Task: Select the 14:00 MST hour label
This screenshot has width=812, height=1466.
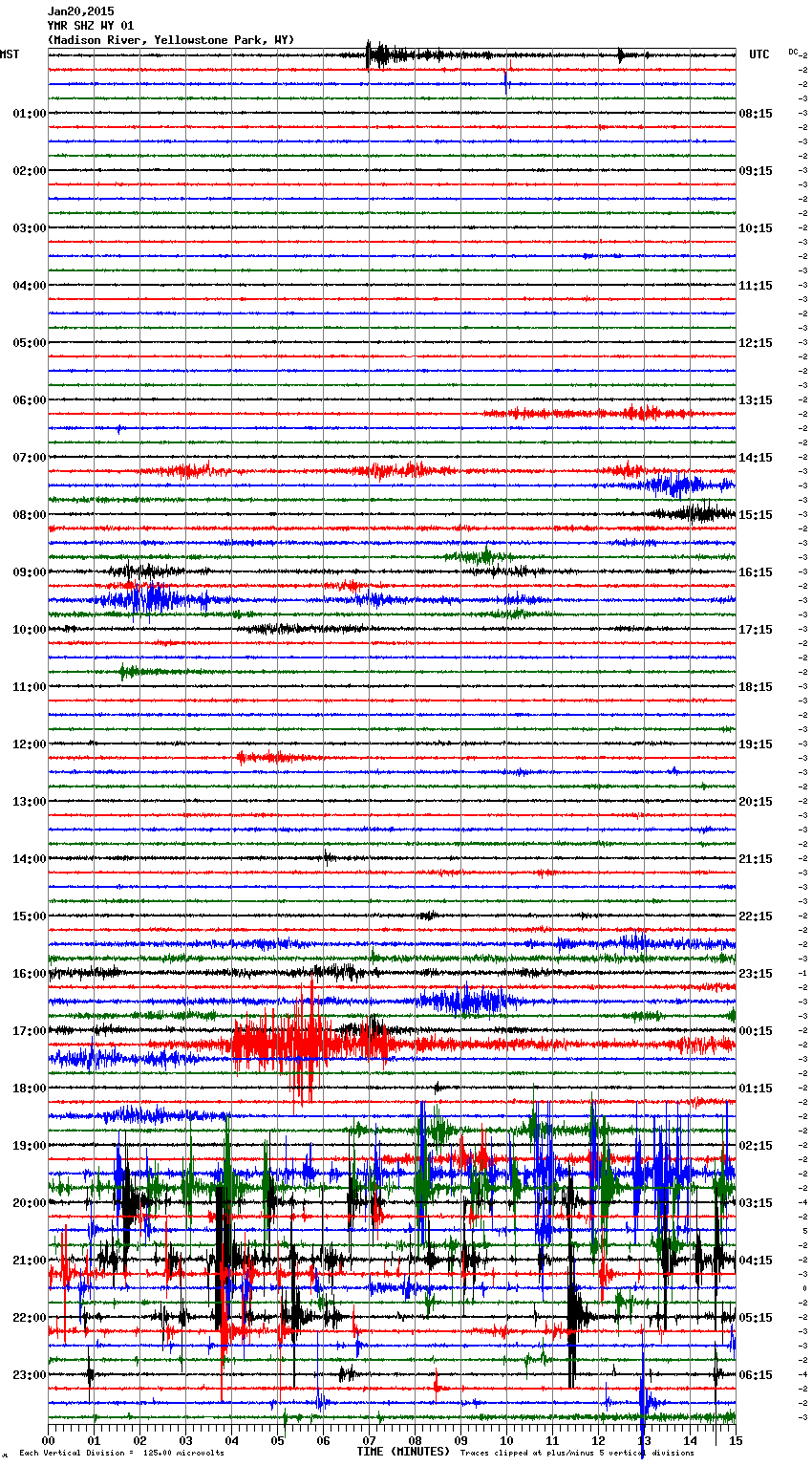Action: [x=30, y=859]
